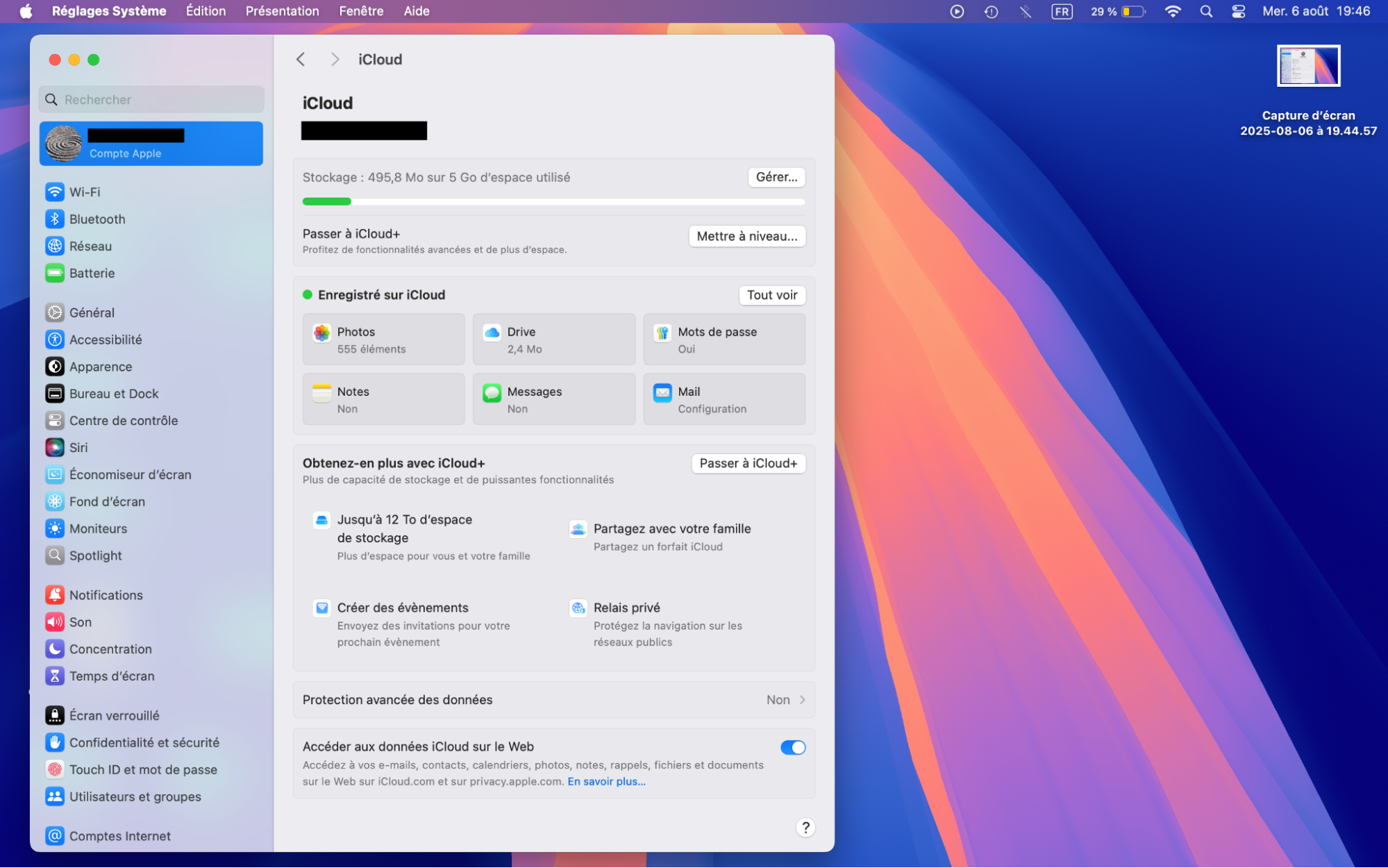Viewport: 1388px width, 868px height.
Task: Click the Gérer storage button
Action: [776, 177]
